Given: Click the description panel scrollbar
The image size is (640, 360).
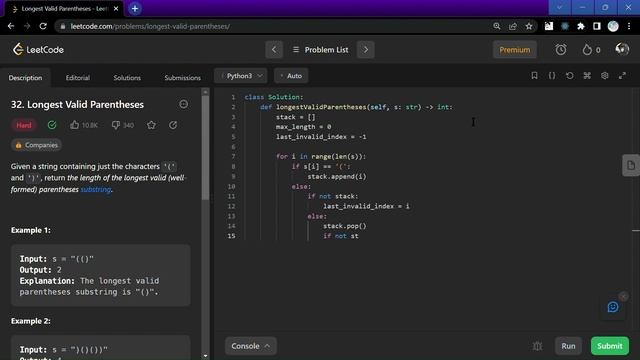Looking at the screenshot, I should click(205, 148).
